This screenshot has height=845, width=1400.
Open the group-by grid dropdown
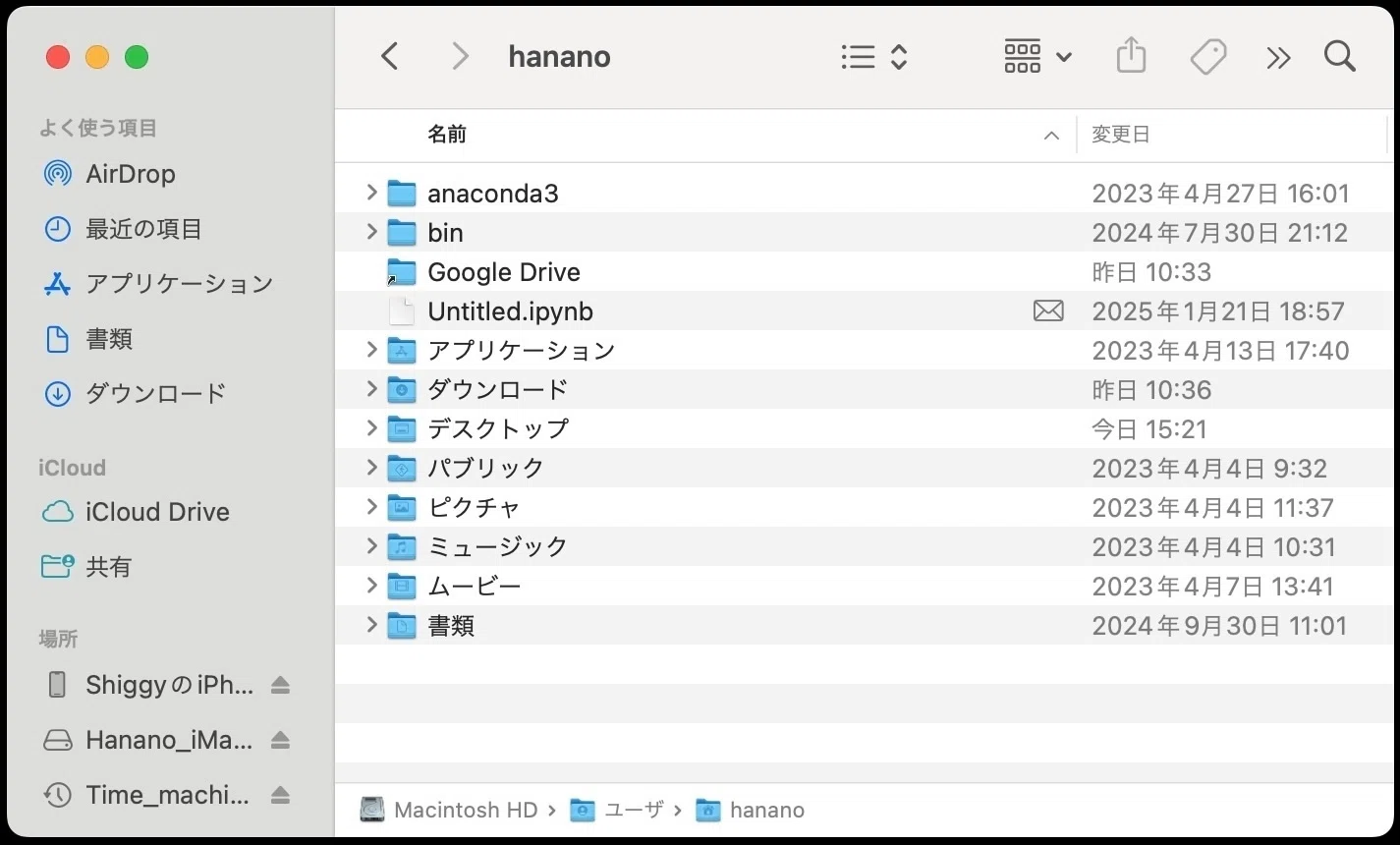pos(1037,57)
